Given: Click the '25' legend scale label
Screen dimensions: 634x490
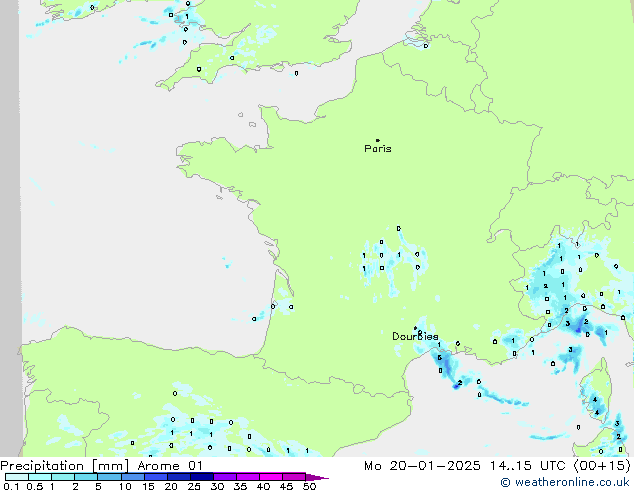Looking at the screenshot, I should 194,486.
